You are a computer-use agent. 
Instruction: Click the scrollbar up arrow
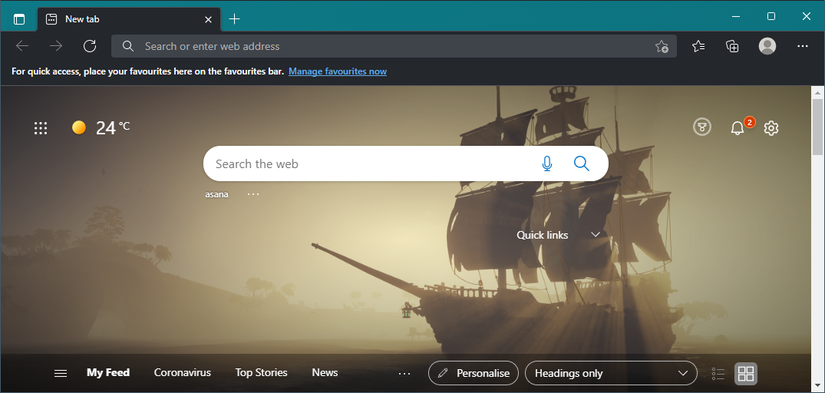click(817, 93)
